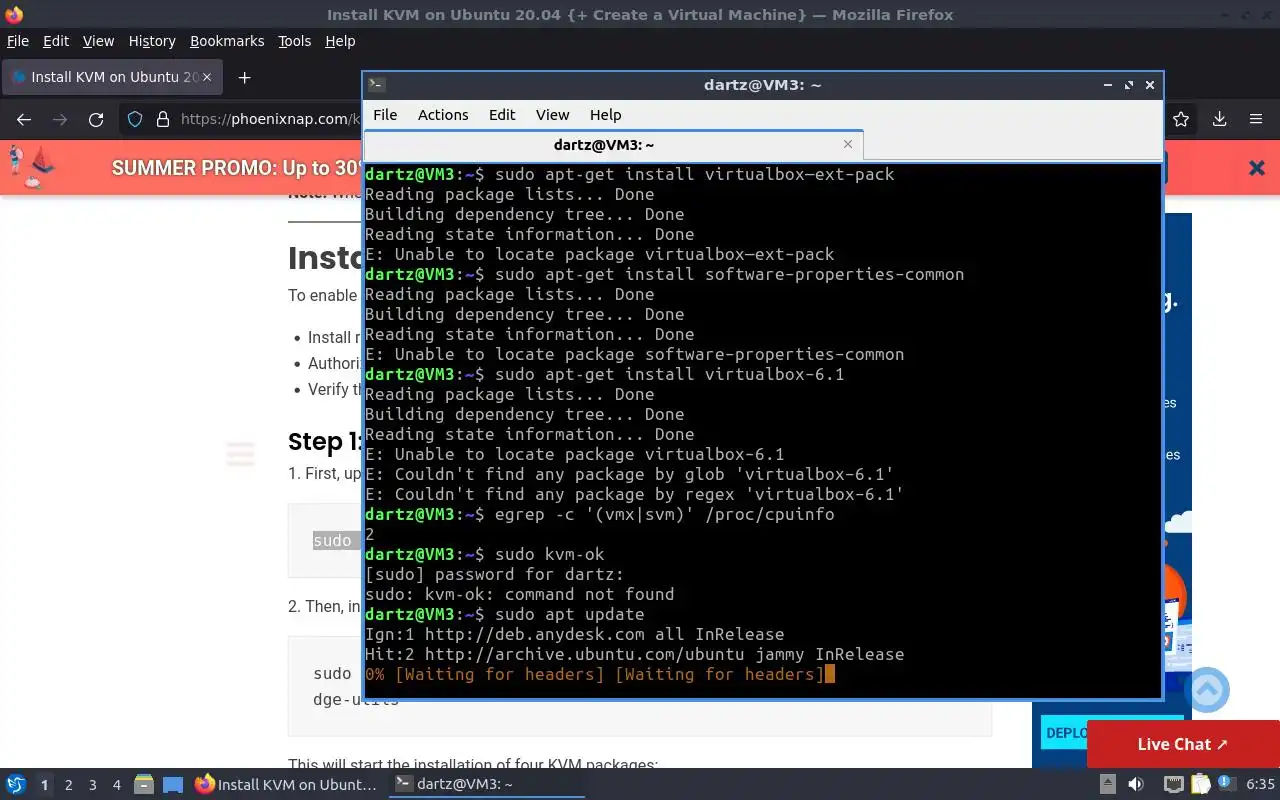This screenshot has width=1280, height=800.
Task: Go forward in Firefox
Action: tap(60, 119)
